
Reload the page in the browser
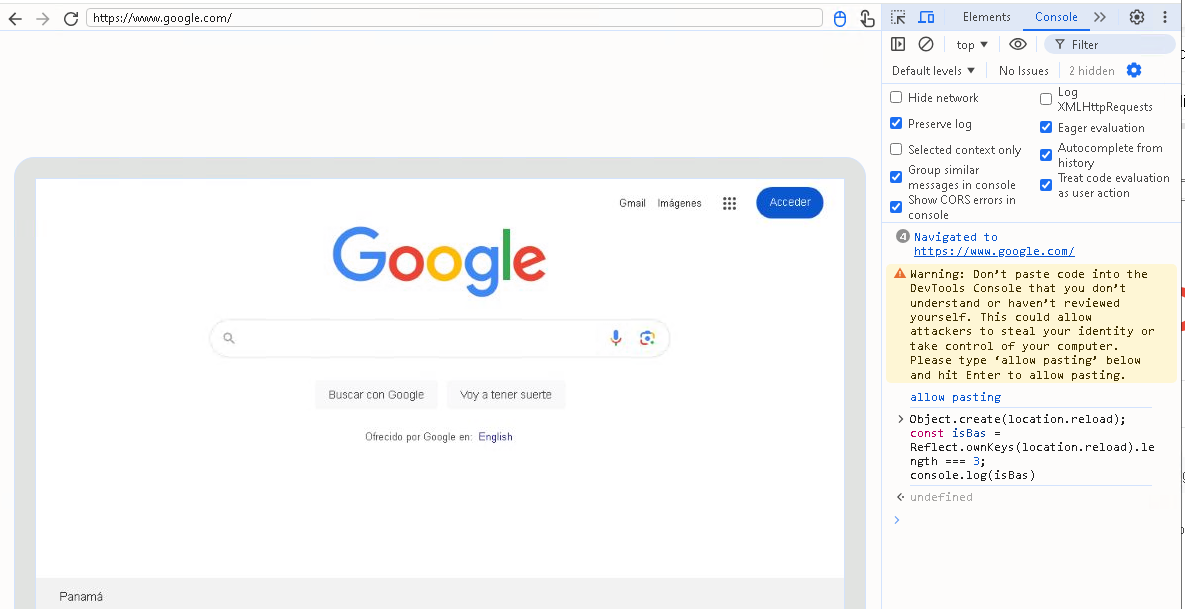click(x=71, y=18)
